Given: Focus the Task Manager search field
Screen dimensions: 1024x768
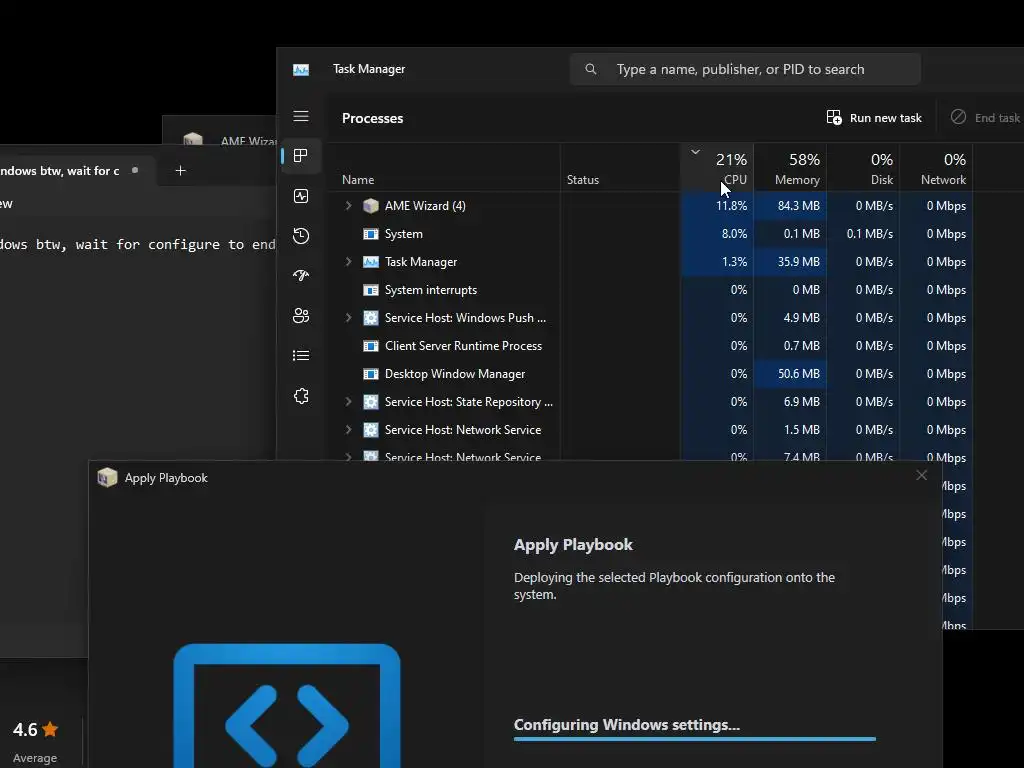Looking at the screenshot, I should [x=745, y=69].
